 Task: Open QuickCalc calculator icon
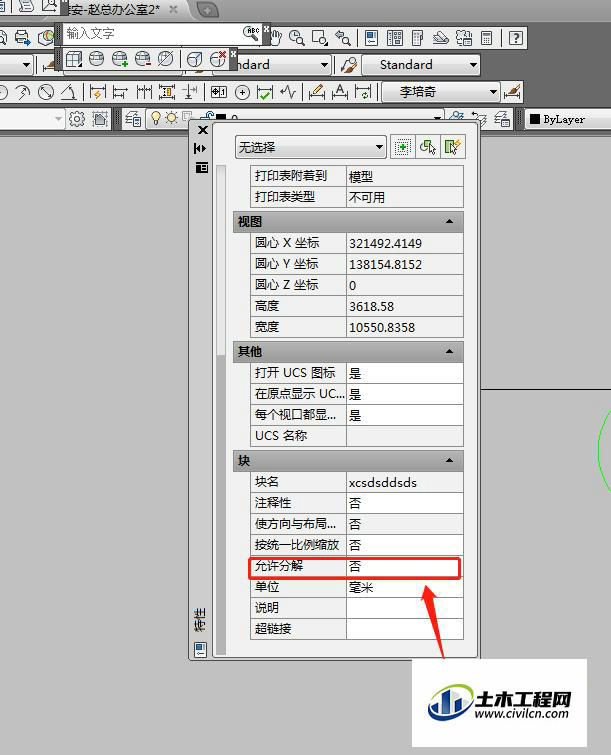(x=486, y=38)
